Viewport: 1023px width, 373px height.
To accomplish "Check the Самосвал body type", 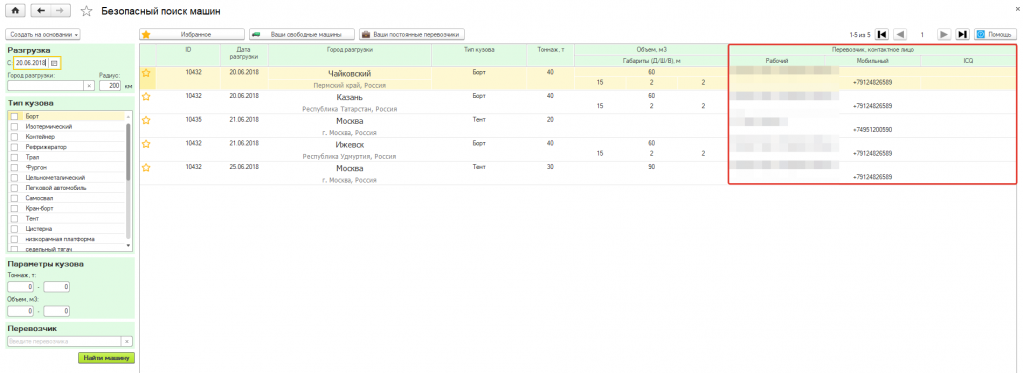I will point(14,198).
